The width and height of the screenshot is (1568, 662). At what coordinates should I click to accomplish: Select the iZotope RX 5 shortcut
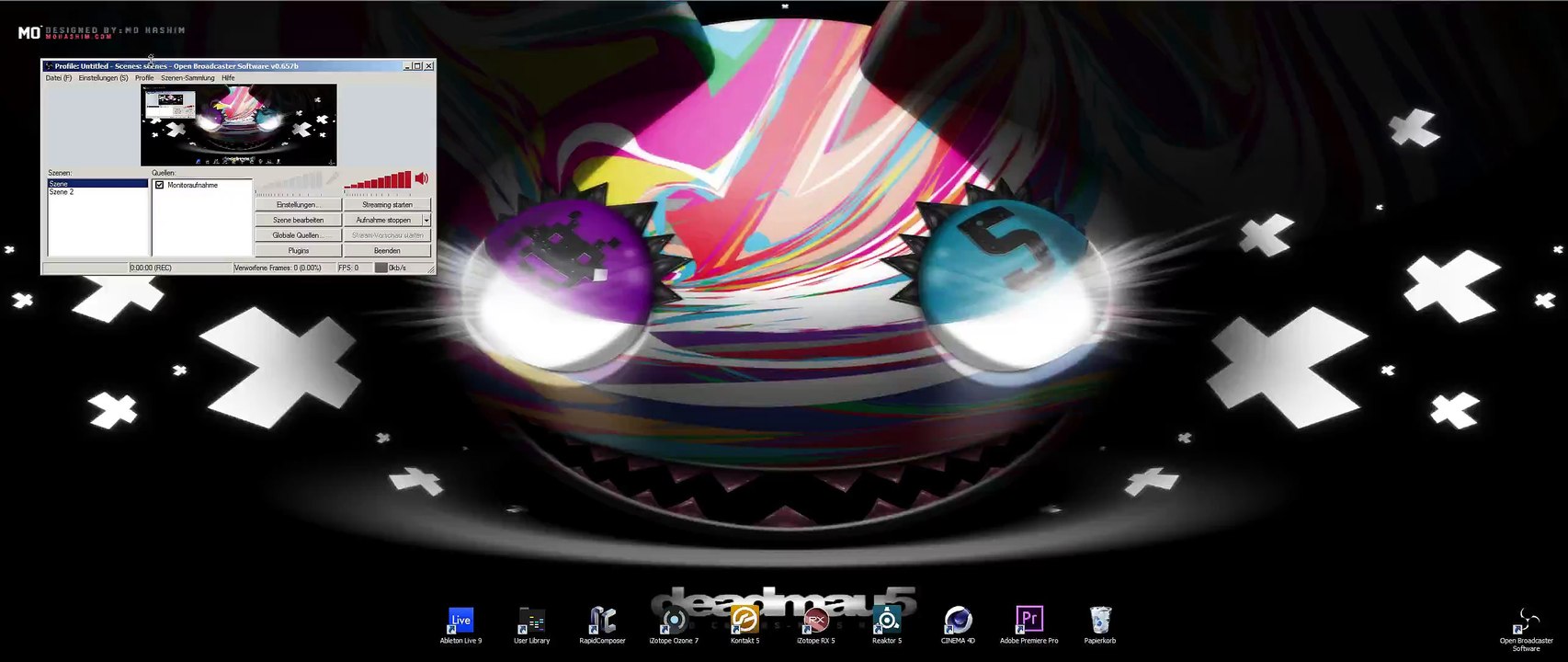(x=815, y=625)
